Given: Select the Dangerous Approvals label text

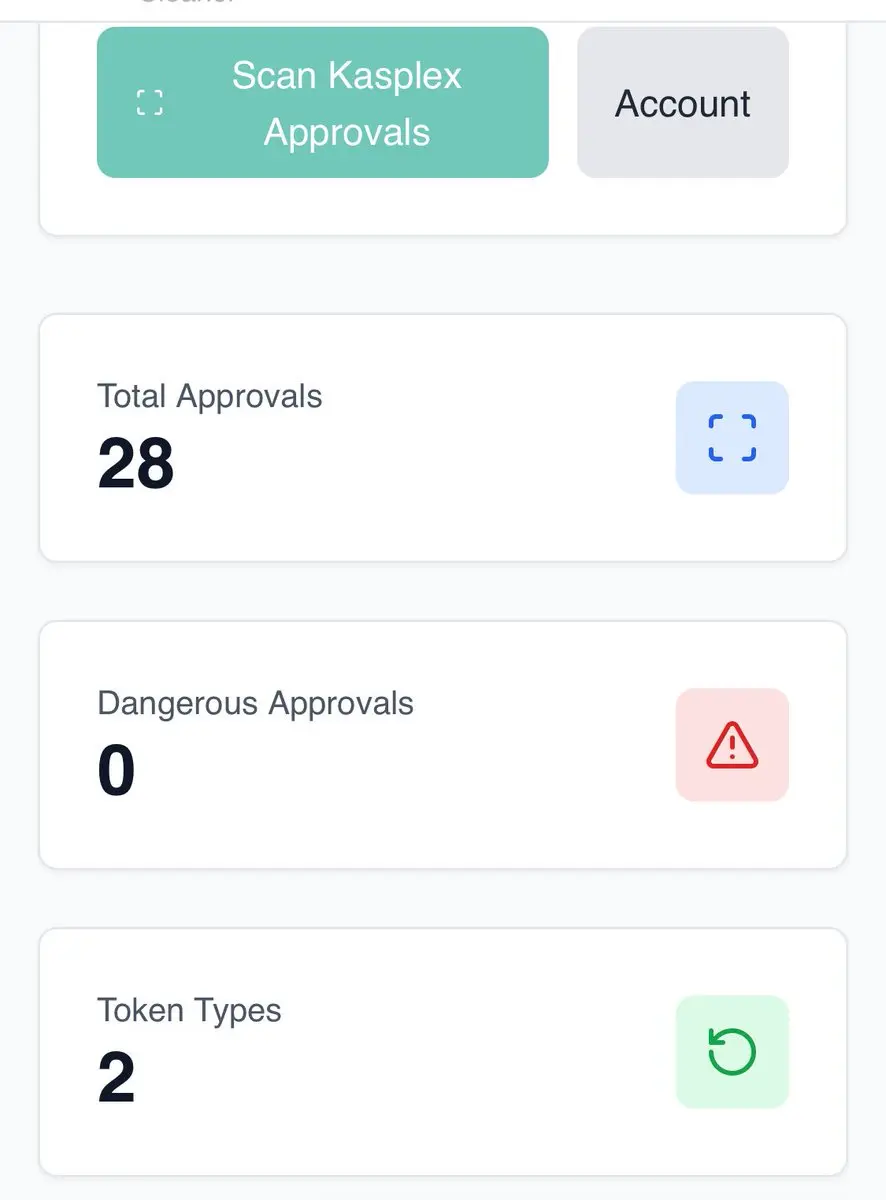Looking at the screenshot, I should (255, 703).
